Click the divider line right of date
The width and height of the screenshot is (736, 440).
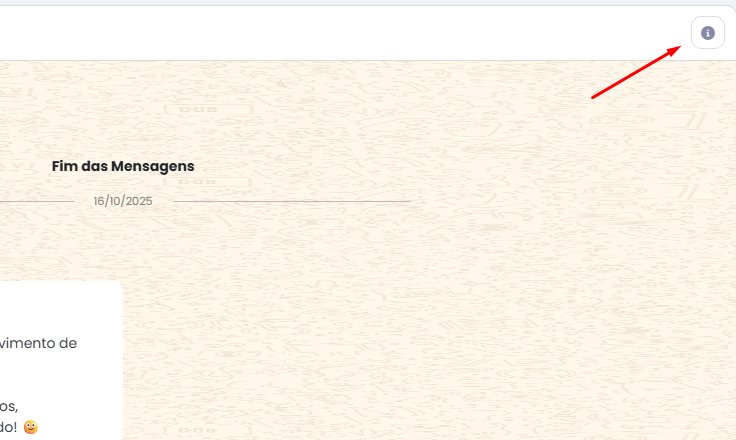pos(292,201)
